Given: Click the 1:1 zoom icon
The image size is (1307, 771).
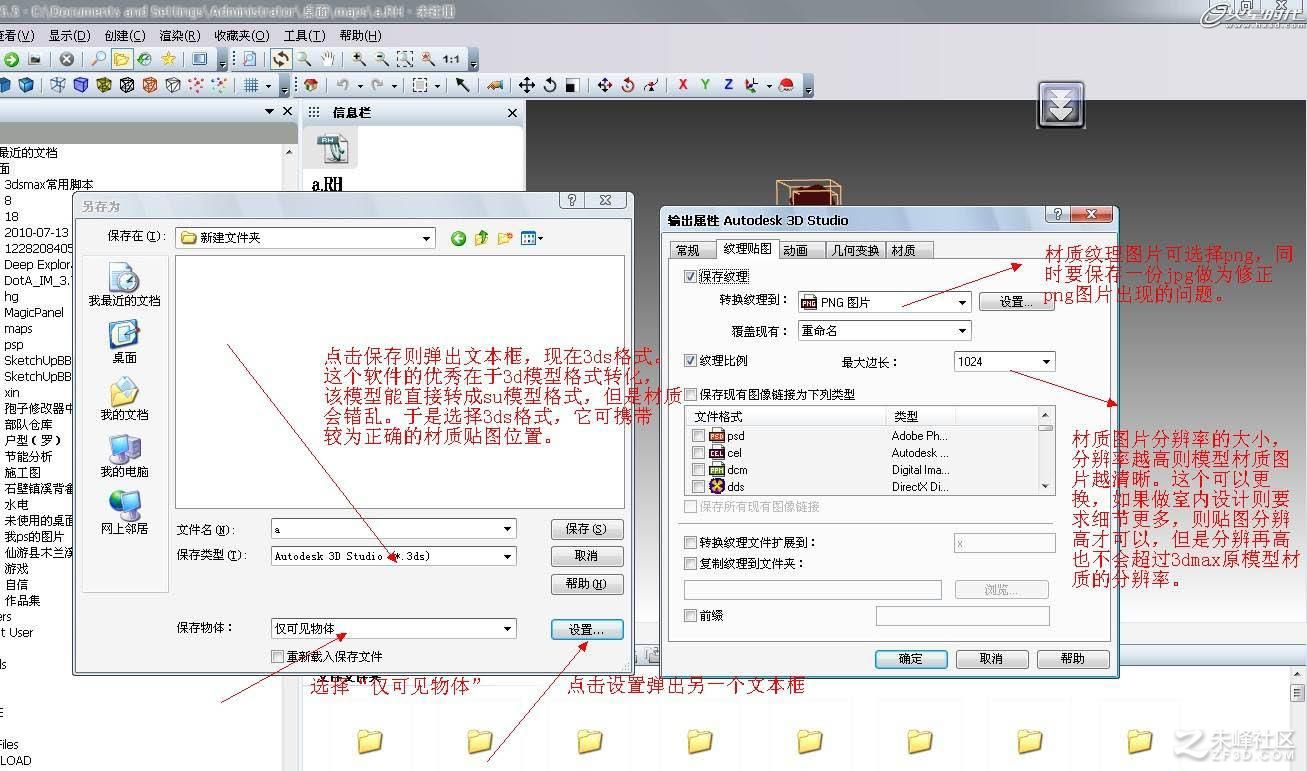Looking at the screenshot, I should pyautogui.click(x=452, y=60).
